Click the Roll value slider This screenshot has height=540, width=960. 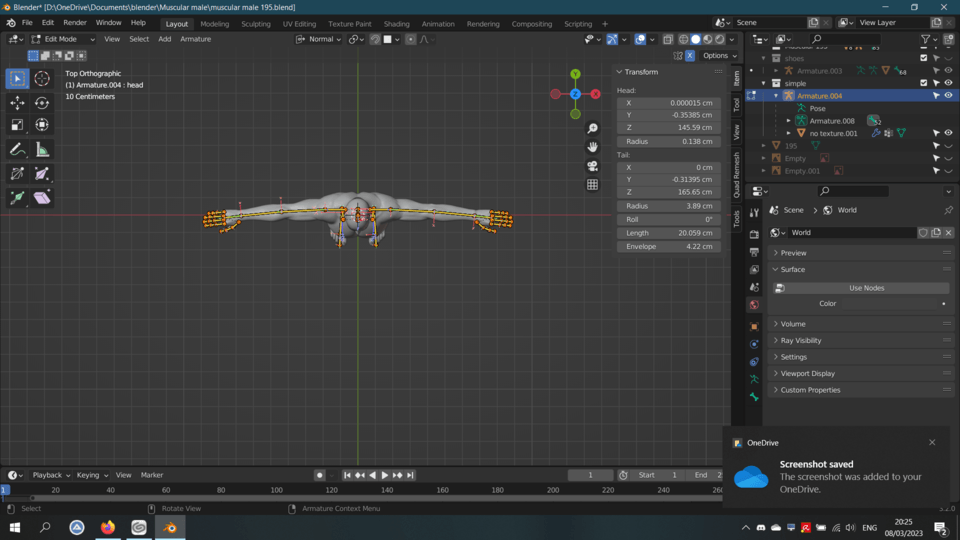(x=669, y=219)
